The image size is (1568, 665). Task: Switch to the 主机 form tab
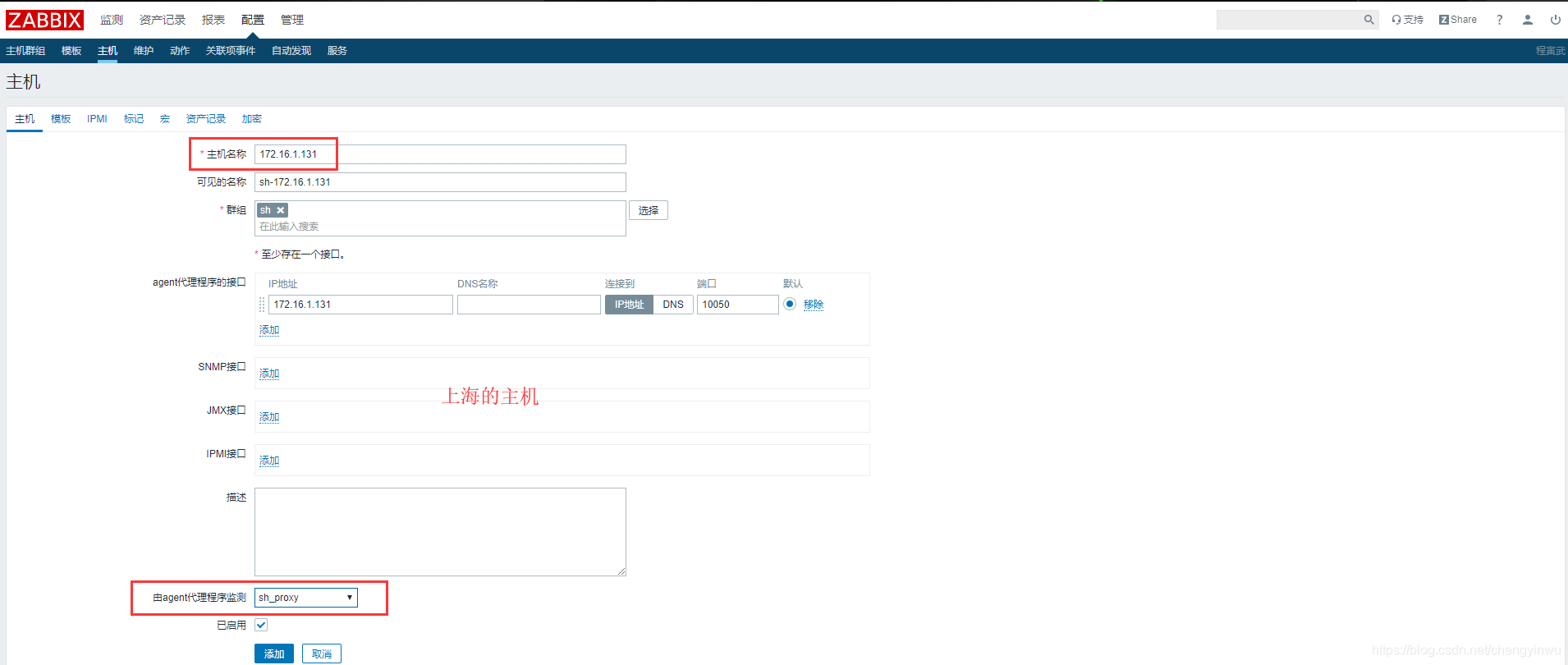[x=25, y=119]
